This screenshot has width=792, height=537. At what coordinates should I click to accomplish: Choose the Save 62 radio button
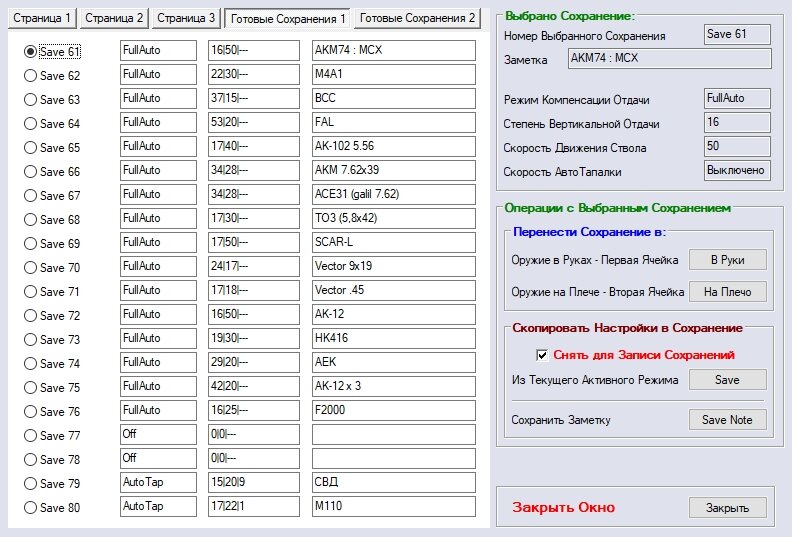(52, 76)
